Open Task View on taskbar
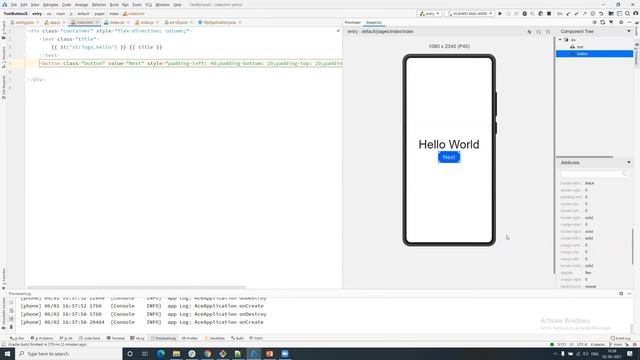The image size is (640, 360). (145, 353)
